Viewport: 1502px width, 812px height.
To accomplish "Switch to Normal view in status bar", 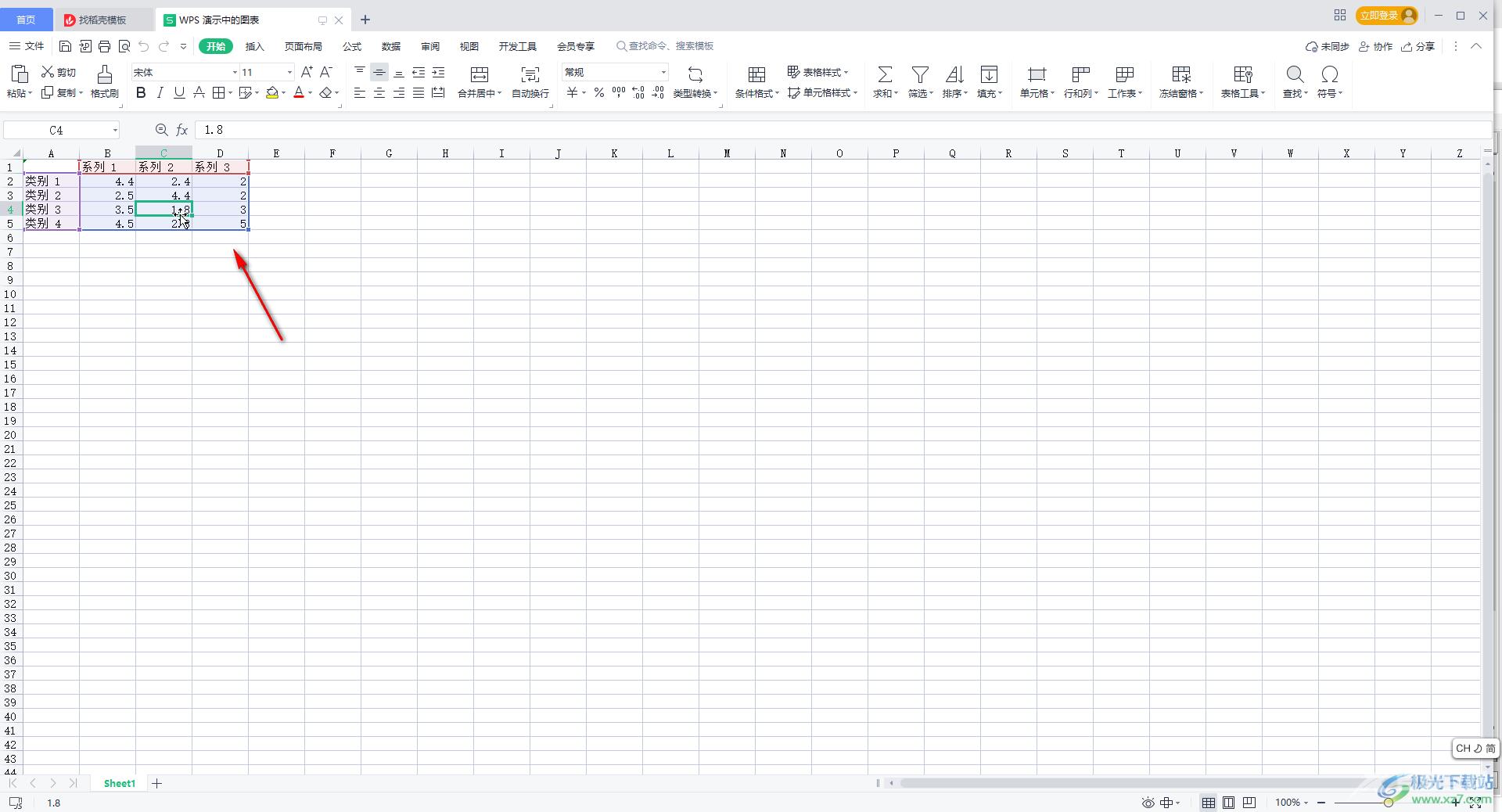I will pyautogui.click(x=1209, y=803).
